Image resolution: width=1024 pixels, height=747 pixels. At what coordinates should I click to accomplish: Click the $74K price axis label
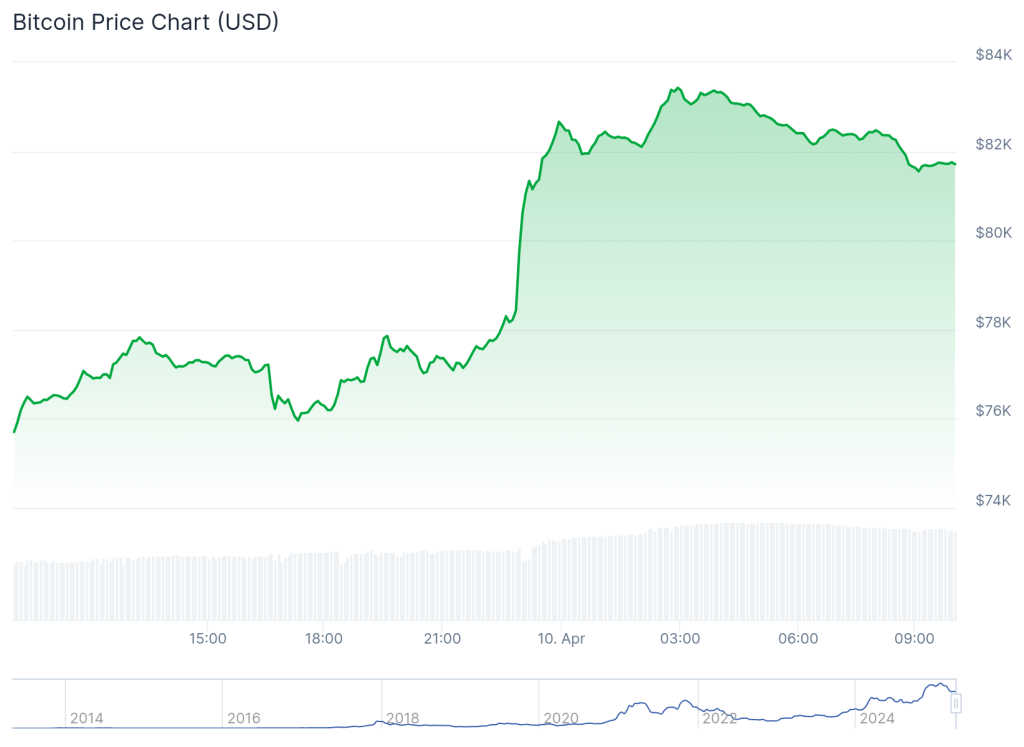click(993, 500)
